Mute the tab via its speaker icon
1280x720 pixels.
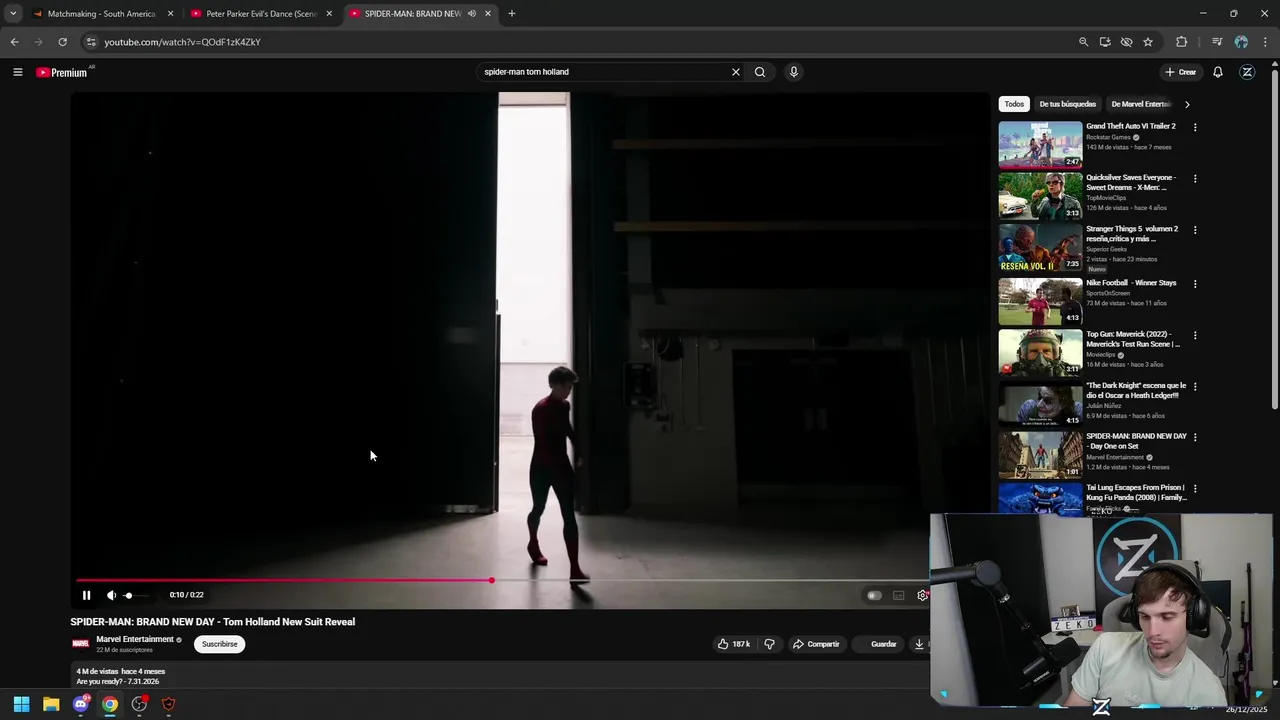pos(472,14)
